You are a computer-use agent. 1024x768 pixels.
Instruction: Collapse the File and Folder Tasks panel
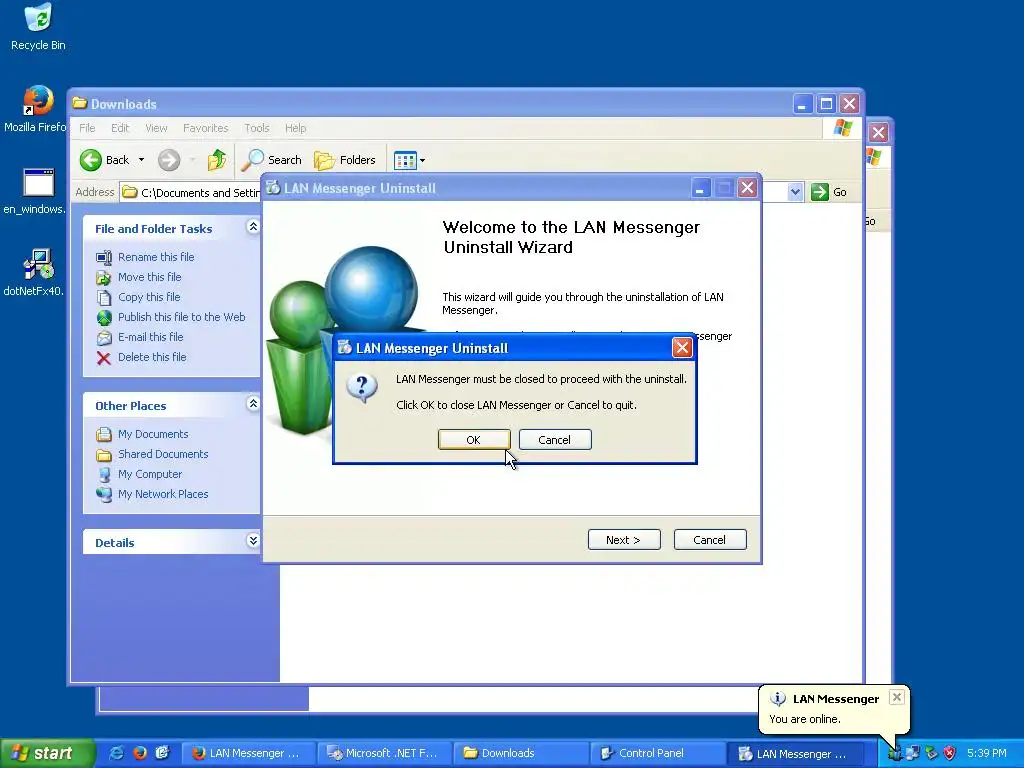[x=253, y=227]
